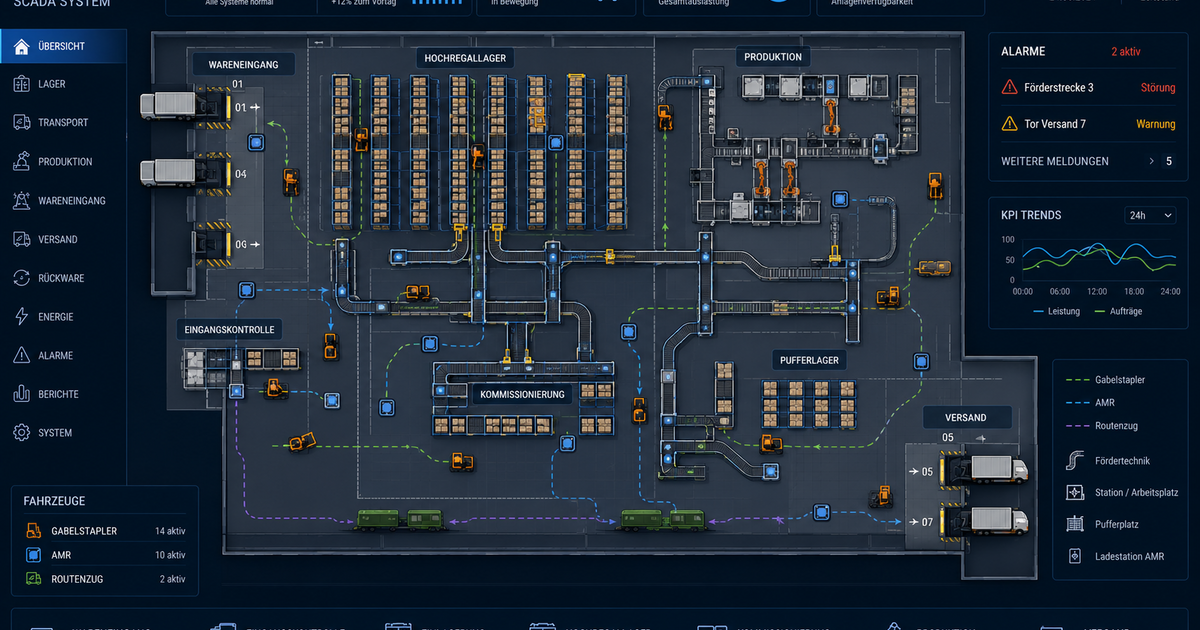Open the Energie lightning bolt icon
Image resolution: width=1200 pixels, height=630 pixels.
coord(21,317)
